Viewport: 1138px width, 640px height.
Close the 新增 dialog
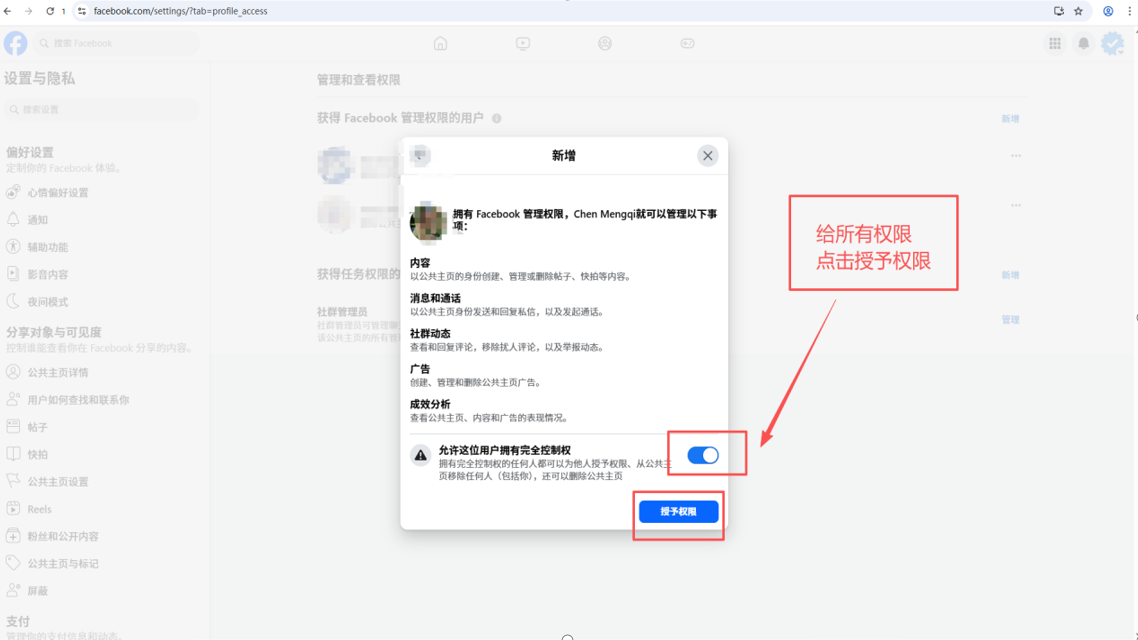coord(707,156)
